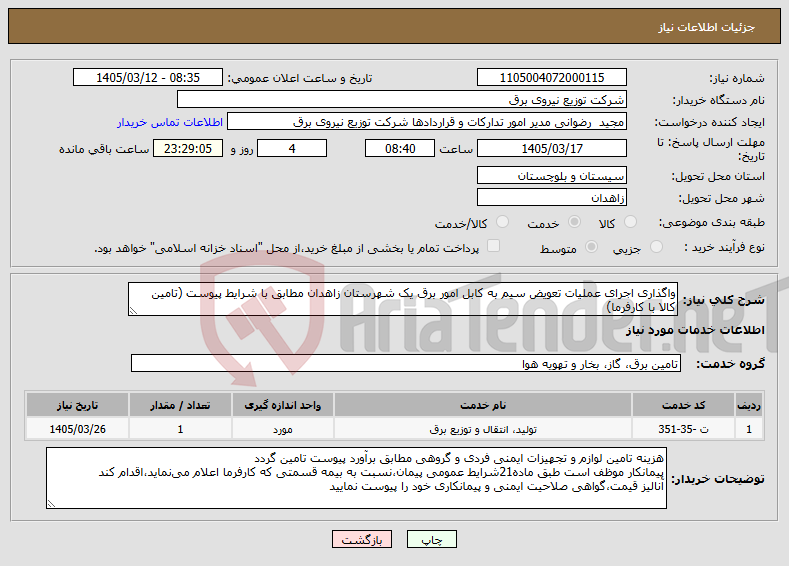The width and height of the screenshot is (789, 566).
Task: Click the remaining days field showing 4
Action: click(x=292, y=148)
